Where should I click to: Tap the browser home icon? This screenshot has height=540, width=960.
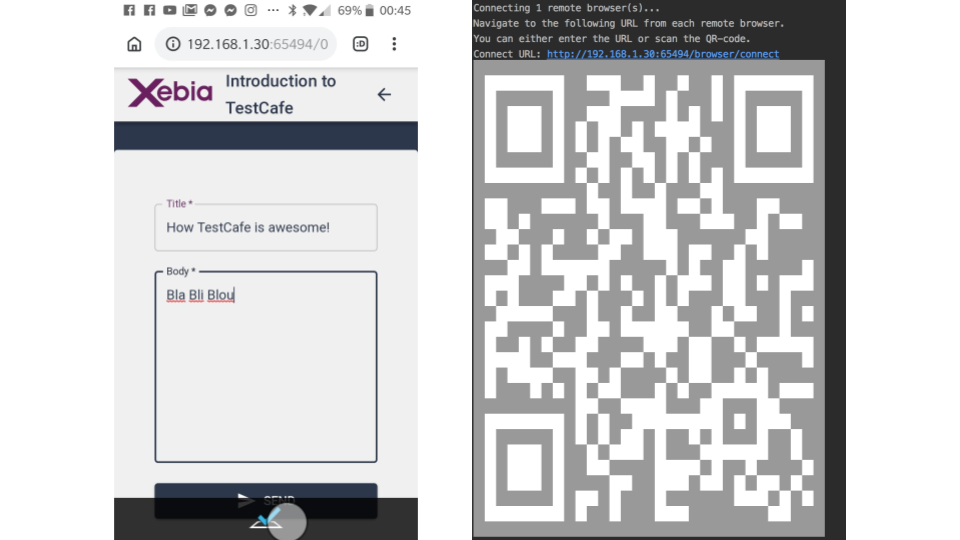coord(134,44)
